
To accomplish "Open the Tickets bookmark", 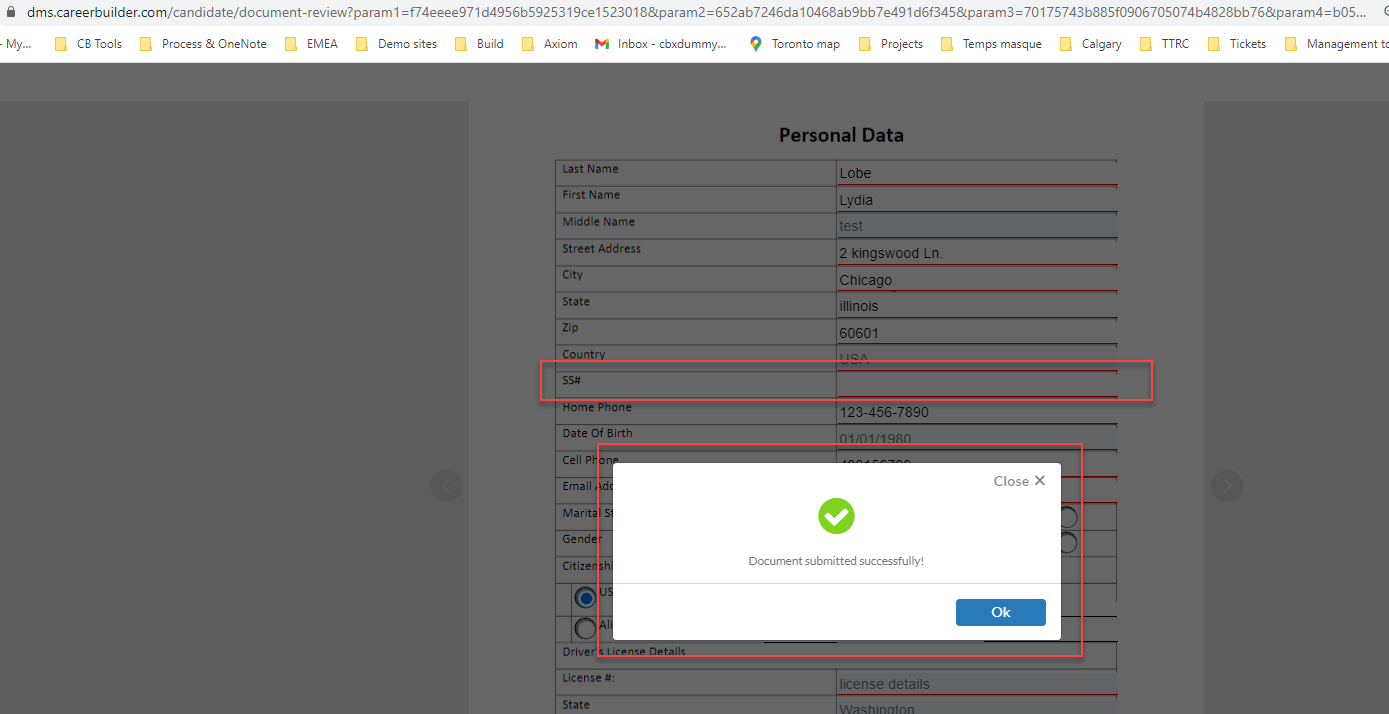I will 1241,43.
